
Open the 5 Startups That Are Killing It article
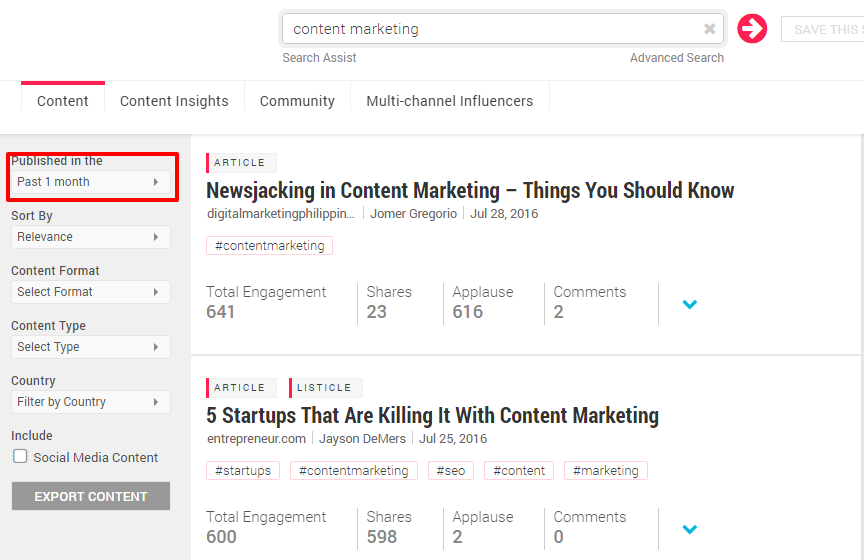(433, 416)
